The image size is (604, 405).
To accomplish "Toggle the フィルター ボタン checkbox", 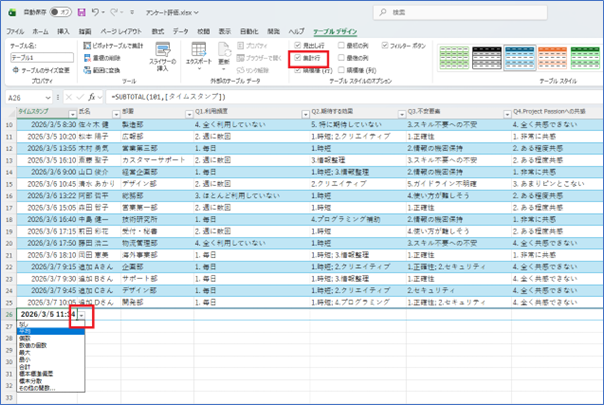I will tap(385, 46).
